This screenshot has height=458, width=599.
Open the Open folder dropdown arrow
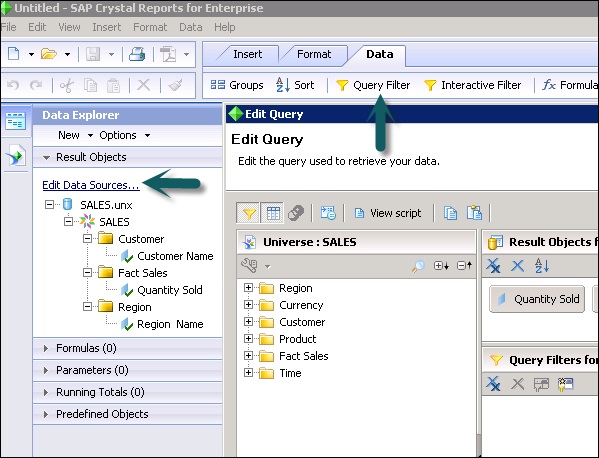pyautogui.click(x=67, y=55)
